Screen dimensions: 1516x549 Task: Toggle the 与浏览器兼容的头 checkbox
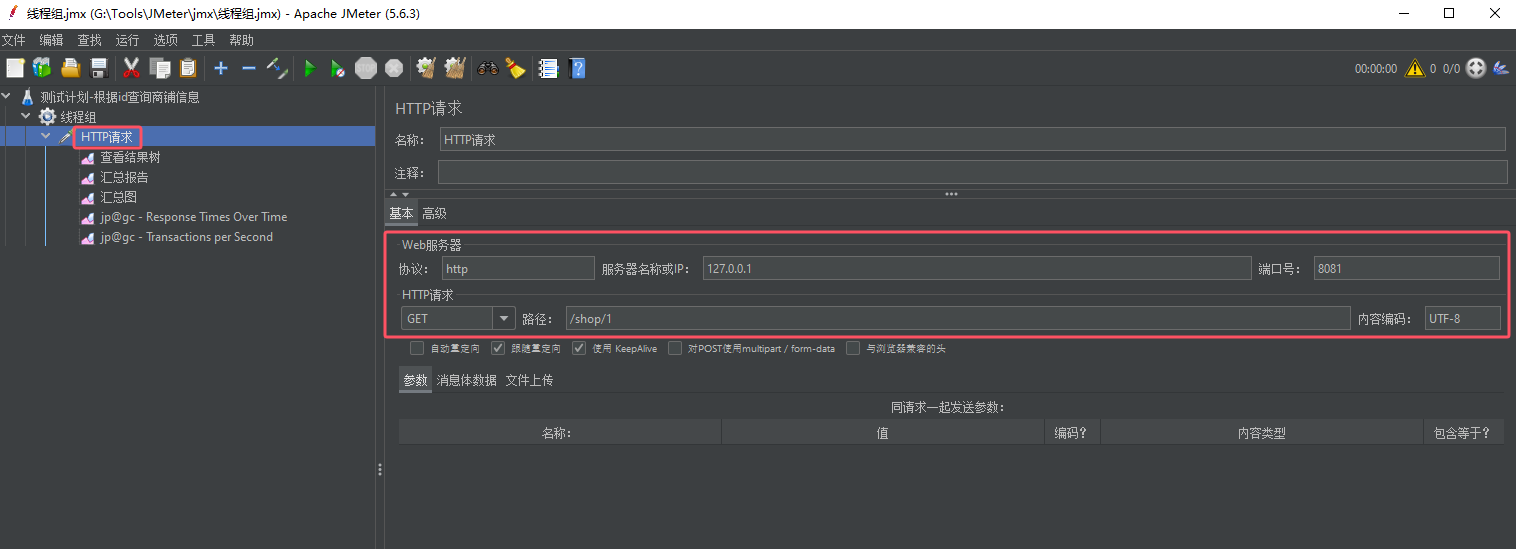[x=853, y=348]
